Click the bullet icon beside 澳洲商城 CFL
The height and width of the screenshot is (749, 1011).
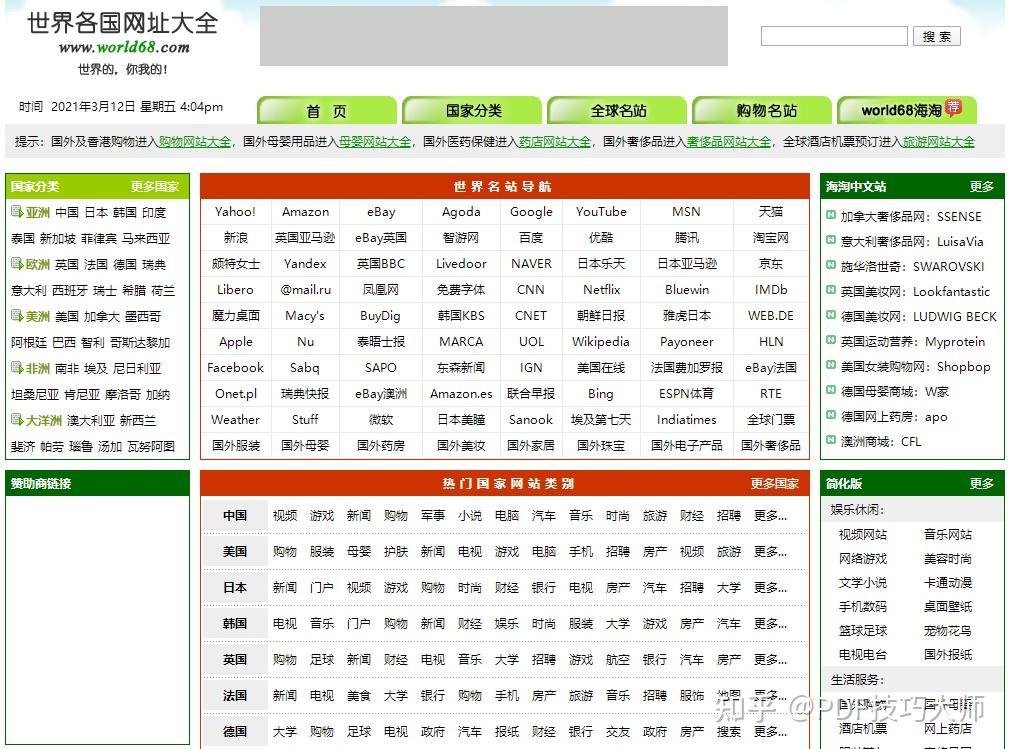pyautogui.click(x=831, y=440)
